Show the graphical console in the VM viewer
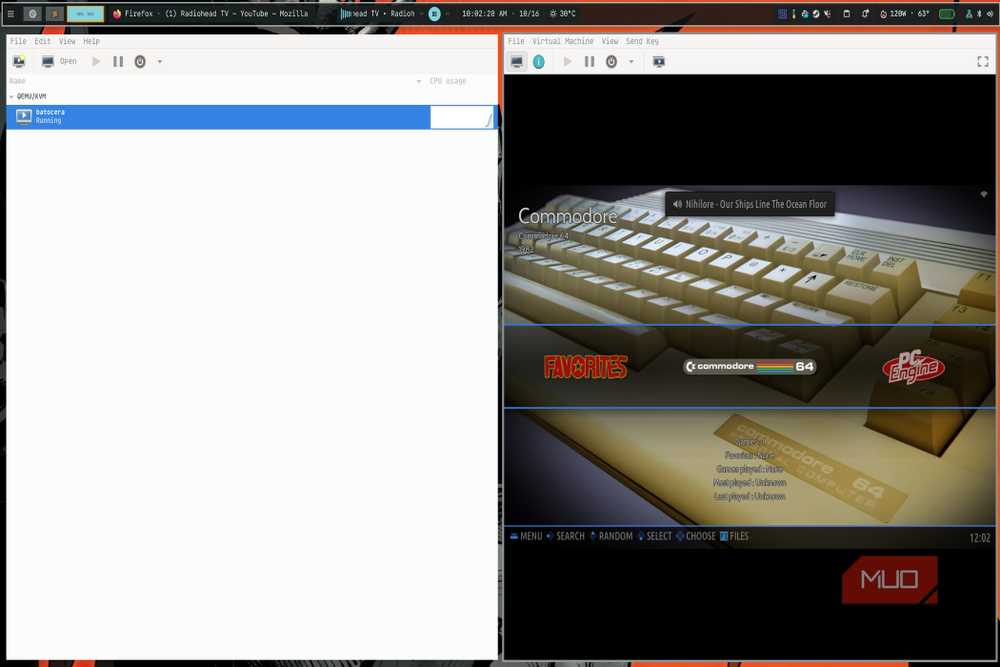The height and width of the screenshot is (667, 1000). [517, 62]
